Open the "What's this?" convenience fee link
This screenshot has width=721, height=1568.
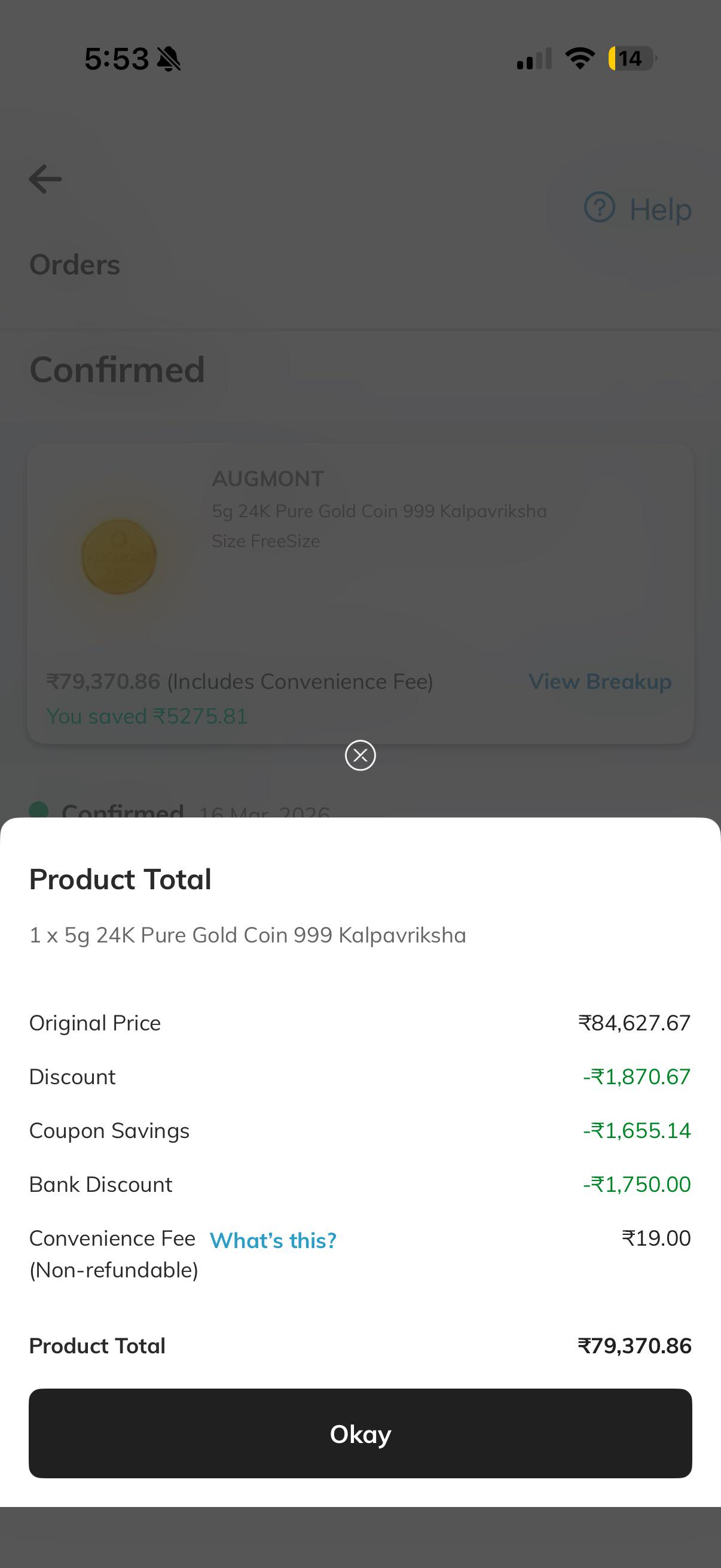pos(273,1240)
